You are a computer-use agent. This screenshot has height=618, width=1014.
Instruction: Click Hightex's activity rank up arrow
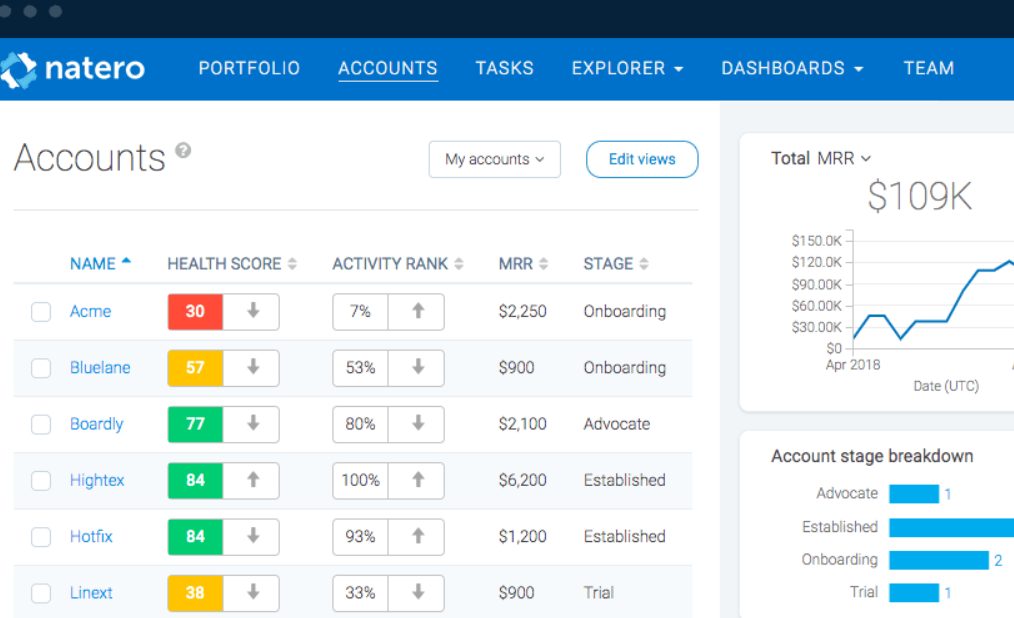click(418, 480)
